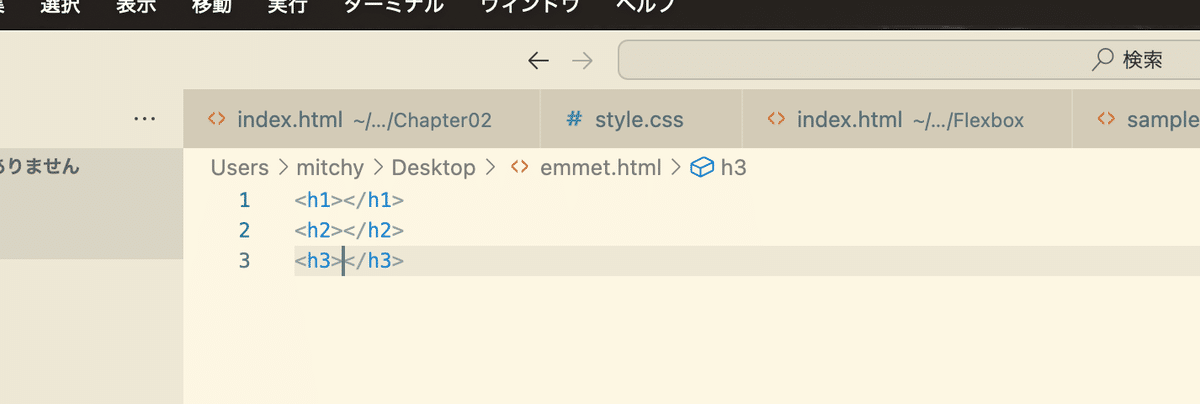This screenshot has height=404, width=1200.
Task: Open the ウィンドウ menu
Action: click(x=530, y=8)
